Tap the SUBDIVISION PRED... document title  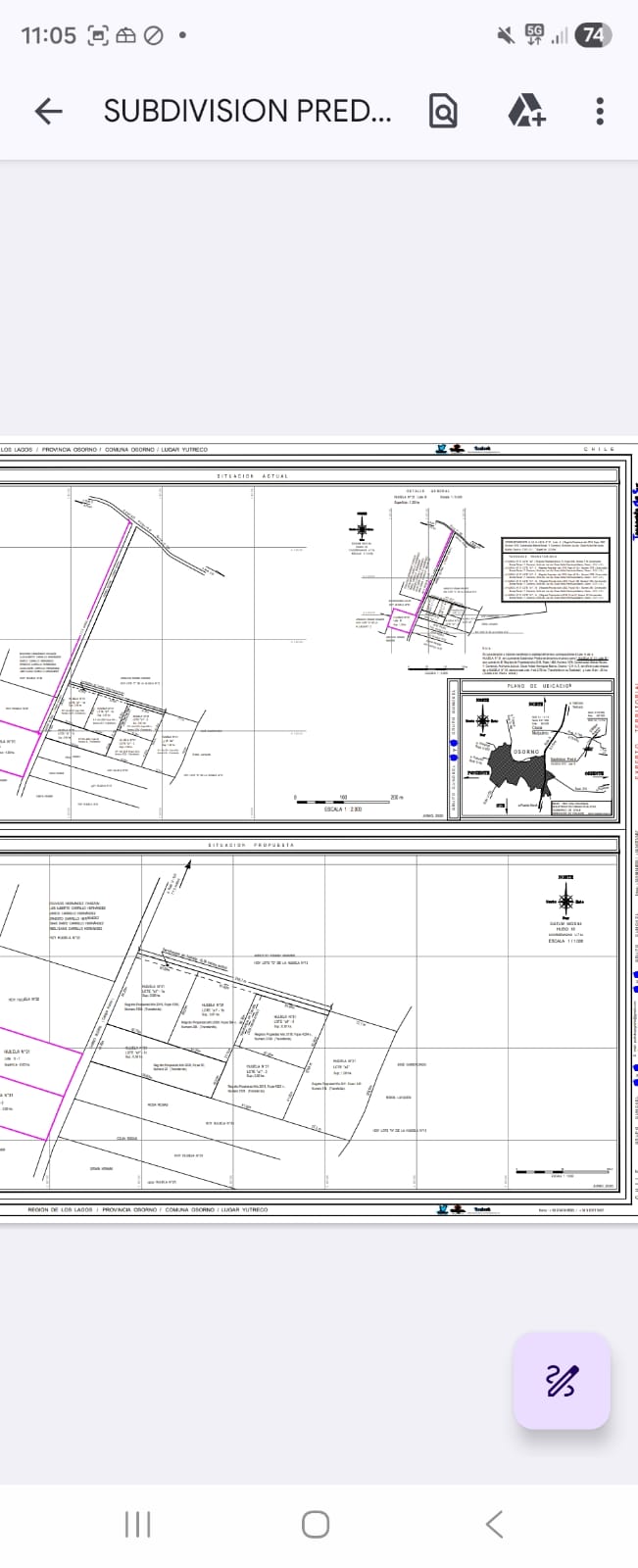click(247, 112)
